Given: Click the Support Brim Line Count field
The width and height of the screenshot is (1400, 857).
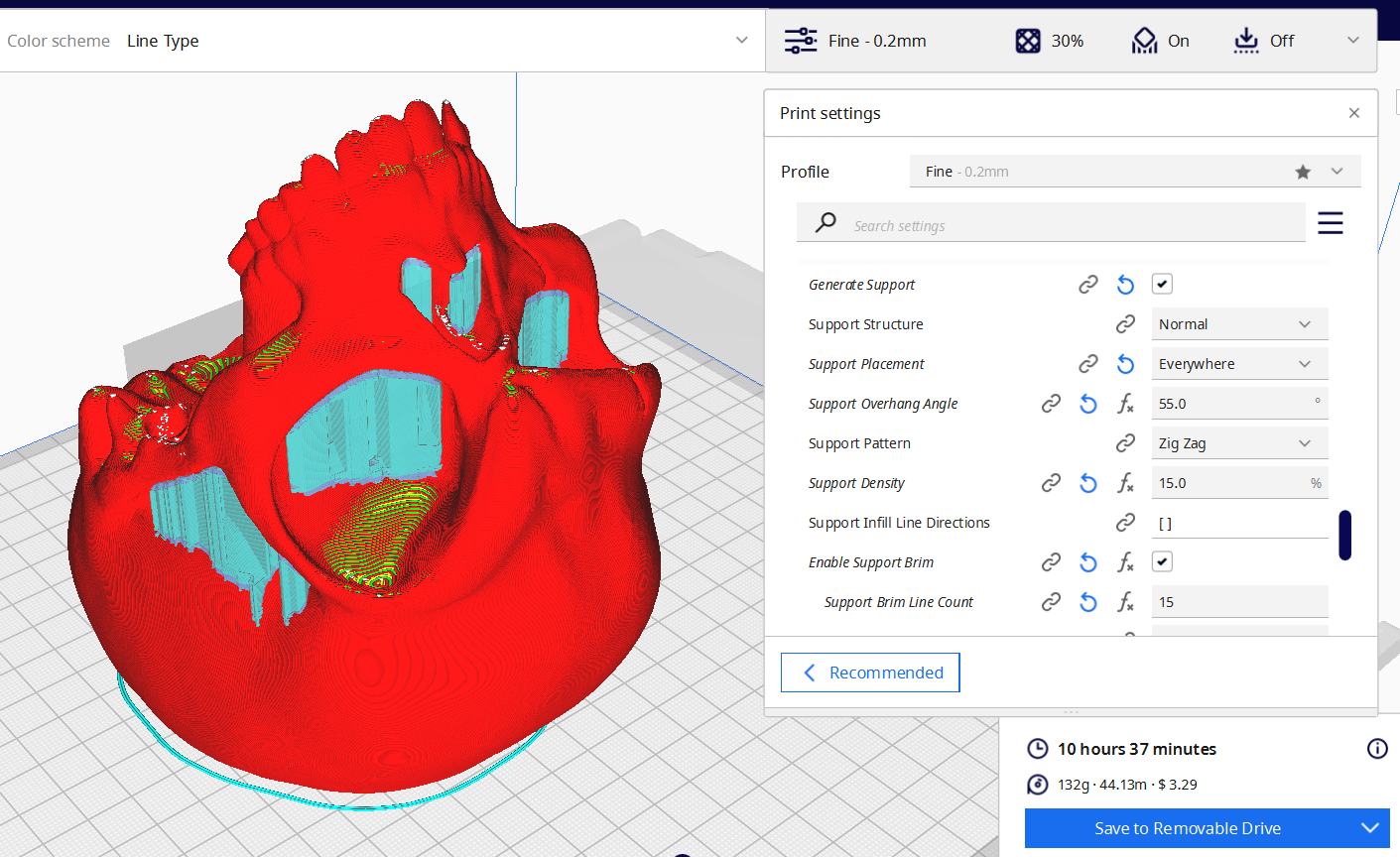Looking at the screenshot, I should point(1239,602).
